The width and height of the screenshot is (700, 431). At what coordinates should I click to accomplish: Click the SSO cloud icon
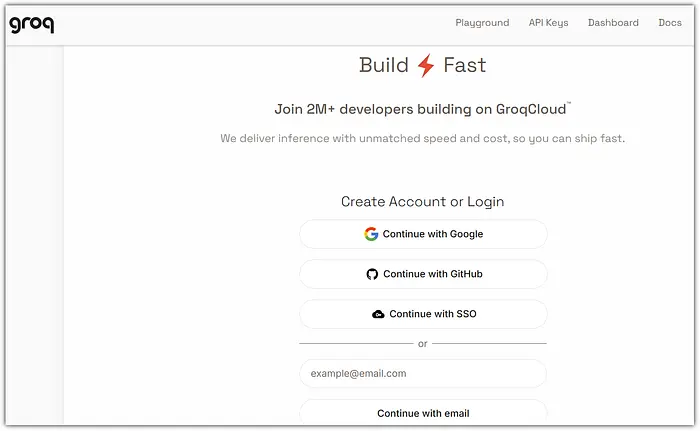click(378, 314)
